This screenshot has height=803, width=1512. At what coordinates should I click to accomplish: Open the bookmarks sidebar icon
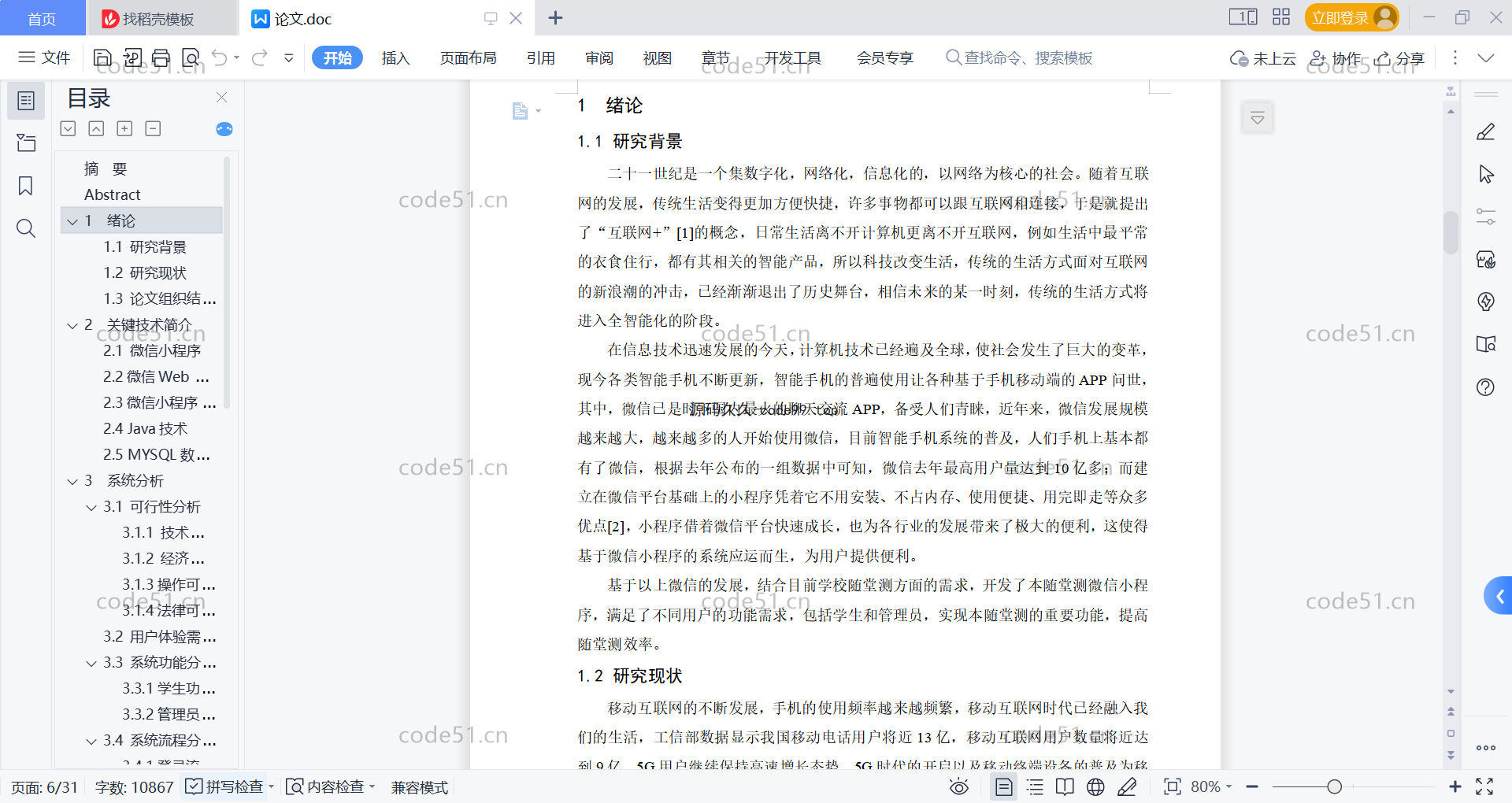pos(26,186)
